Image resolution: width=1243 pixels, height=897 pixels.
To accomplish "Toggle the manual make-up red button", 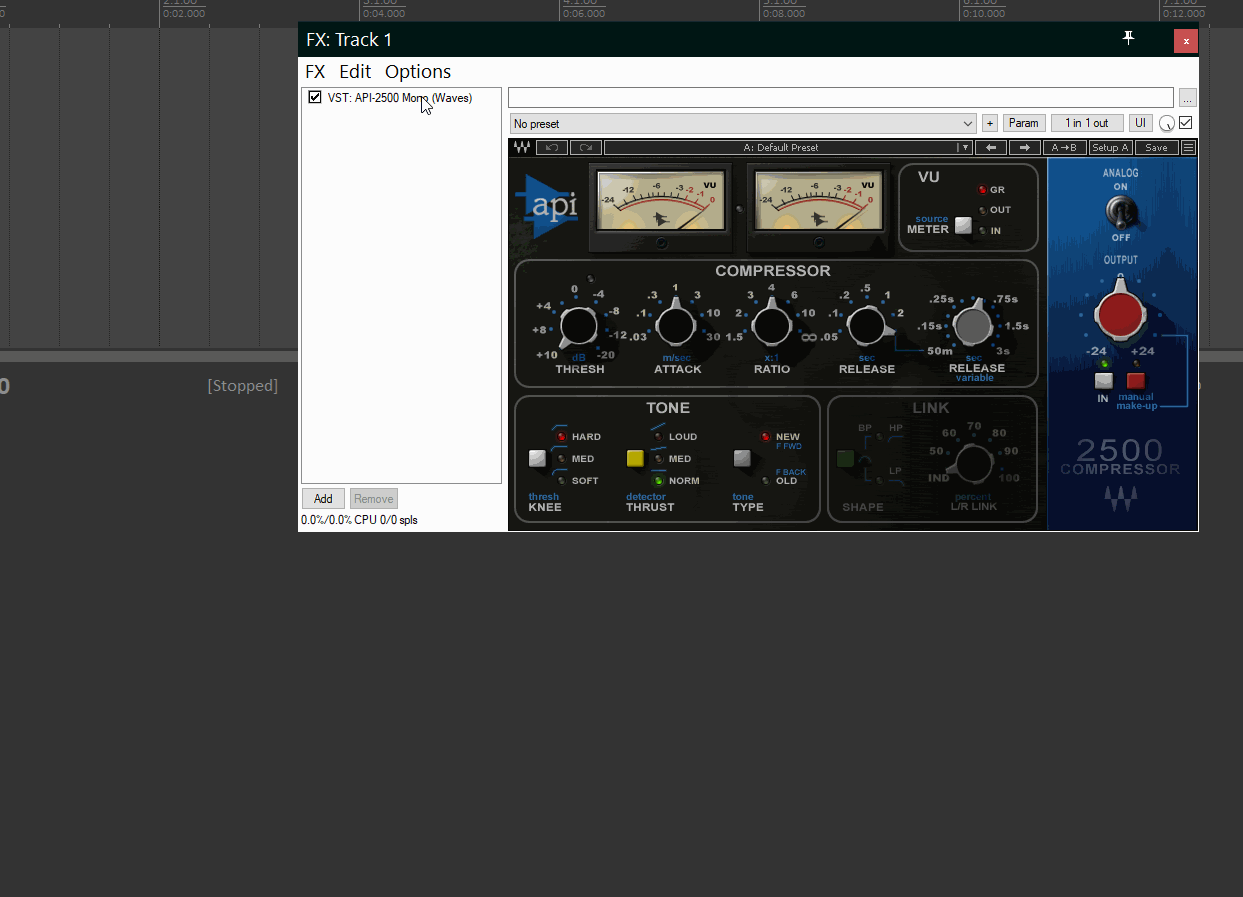I will (x=1136, y=381).
